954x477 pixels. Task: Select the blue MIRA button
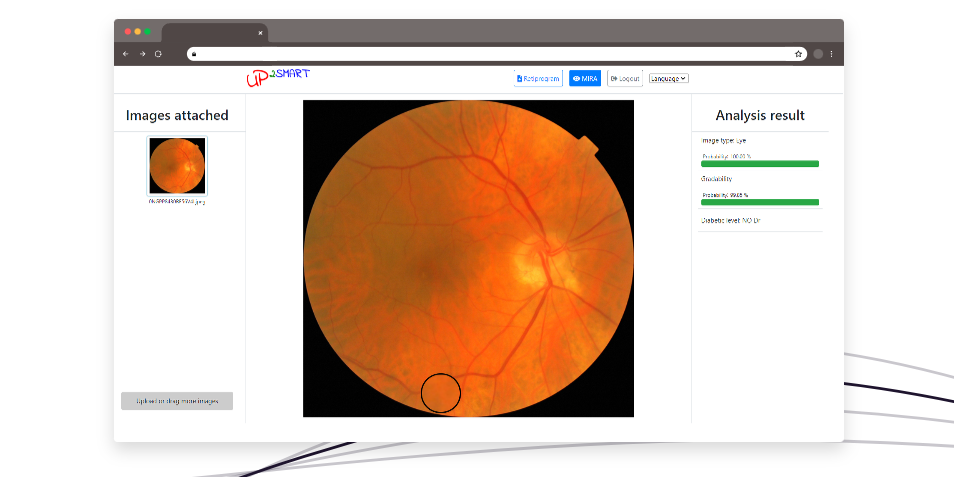pyautogui.click(x=585, y=78)
